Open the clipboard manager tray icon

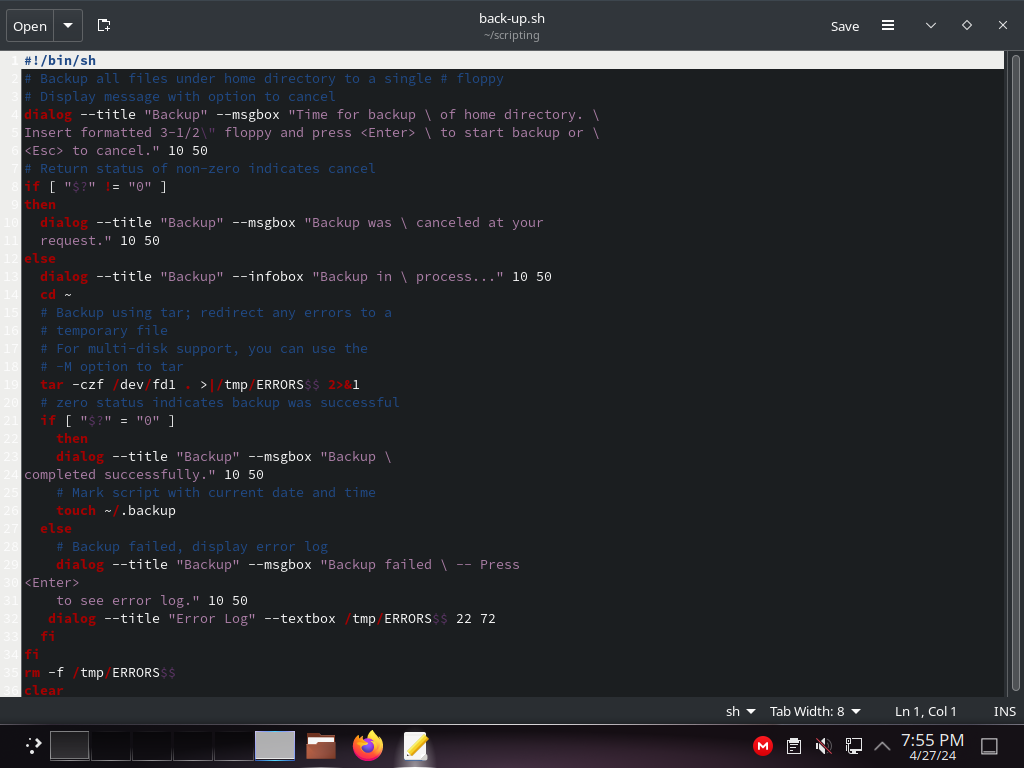[793, 746]
